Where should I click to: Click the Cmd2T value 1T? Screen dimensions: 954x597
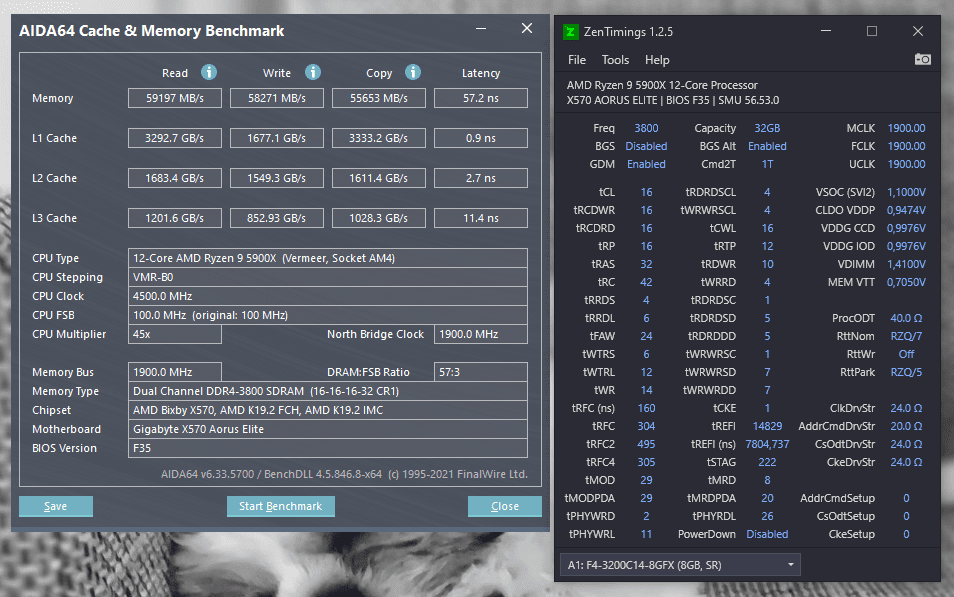coord(767,164)
